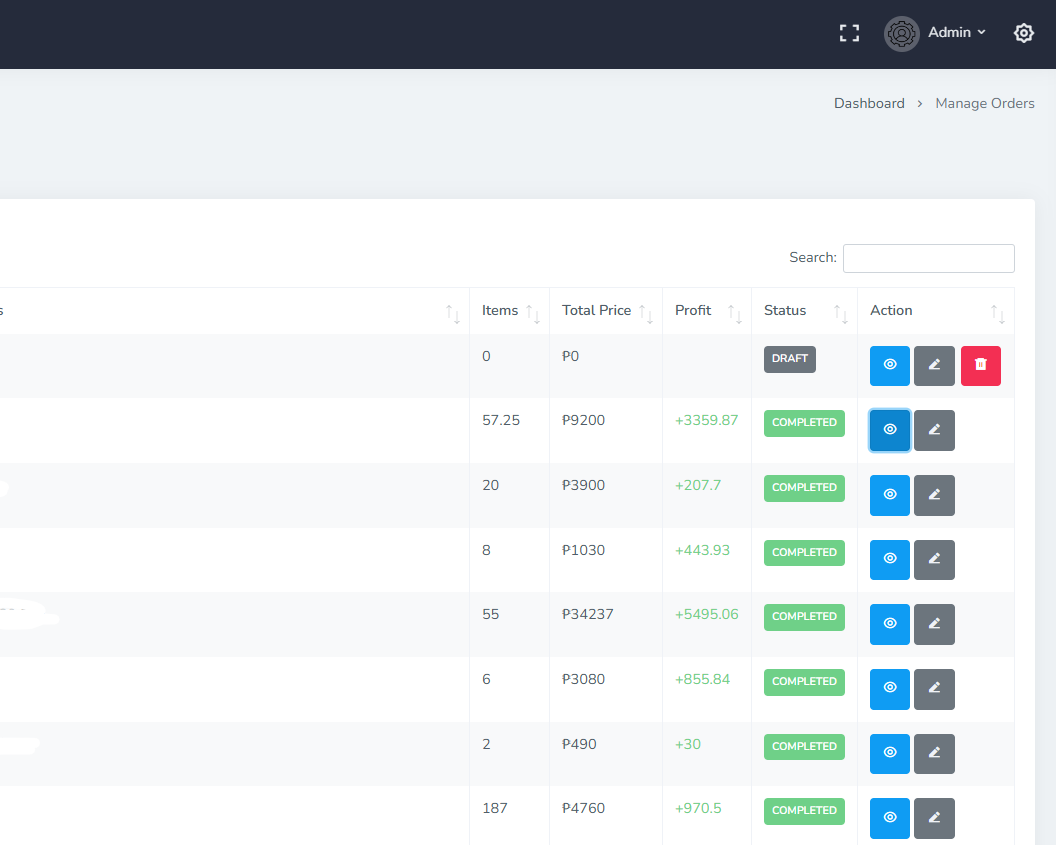Go to Dashboard breadcrumb link
This screenshot has height=845, width=1056.
click(x=869, y=103)
